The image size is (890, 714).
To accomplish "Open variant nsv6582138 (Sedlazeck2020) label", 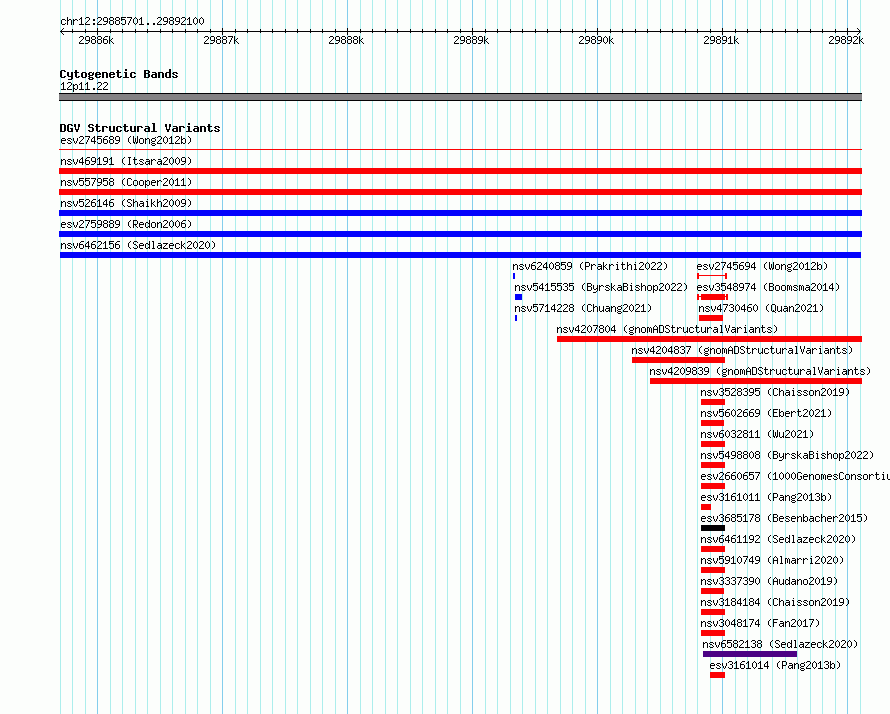I will pyautogui.click(x=780, y=644).
